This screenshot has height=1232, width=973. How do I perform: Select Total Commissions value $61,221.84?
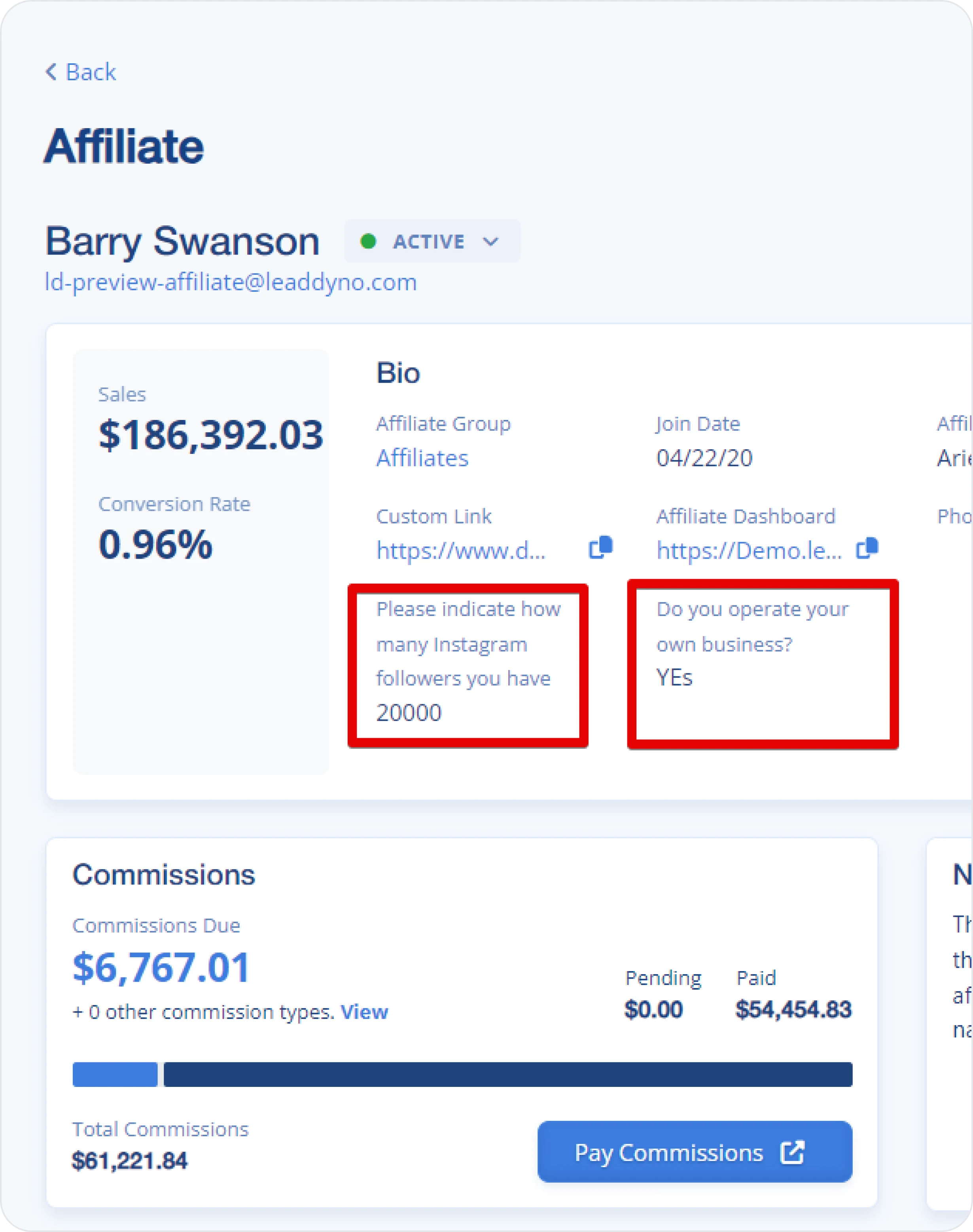pos(129,1161)
